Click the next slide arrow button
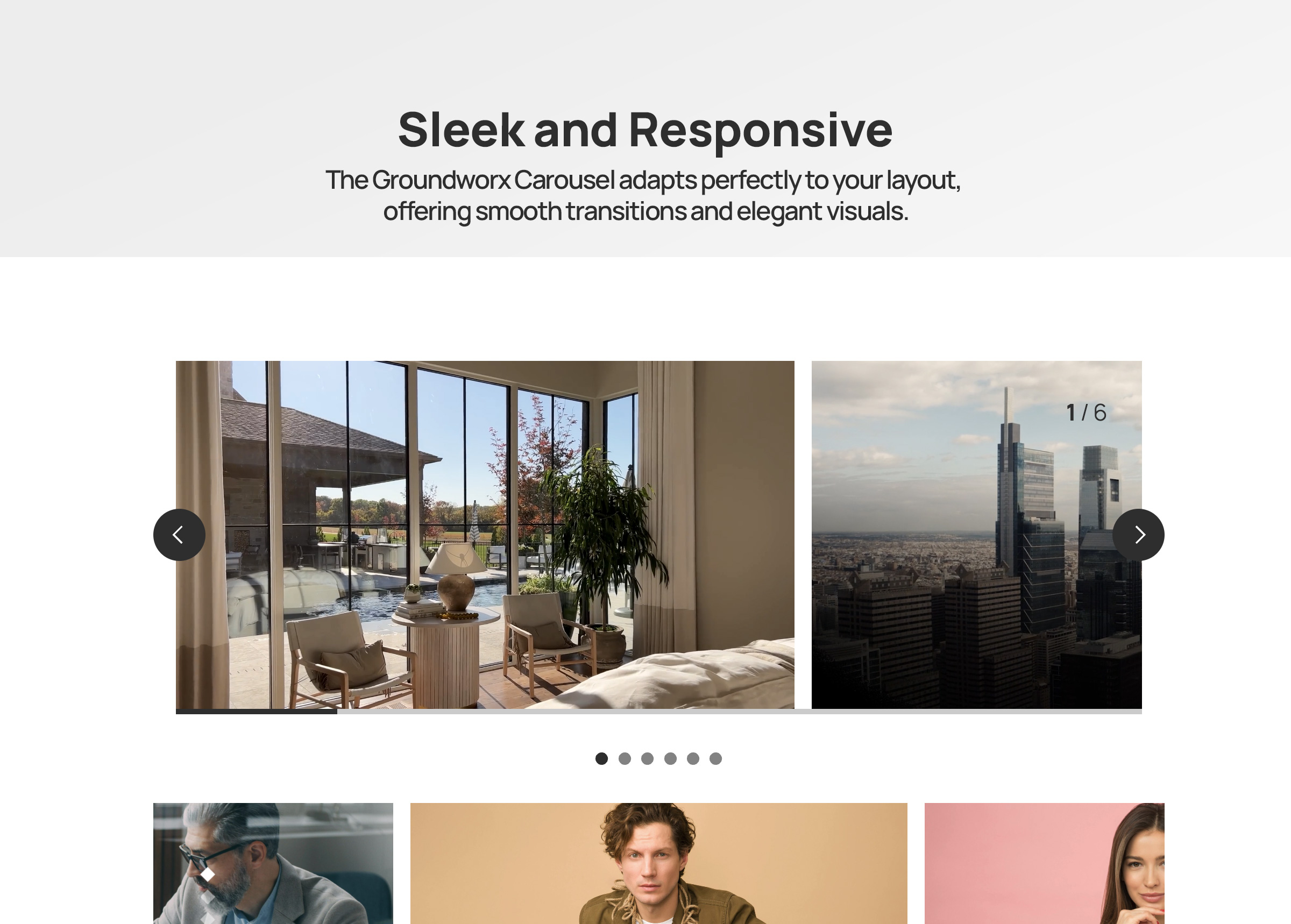This screenshot has height=924, width=1291. coord(1138,535)
